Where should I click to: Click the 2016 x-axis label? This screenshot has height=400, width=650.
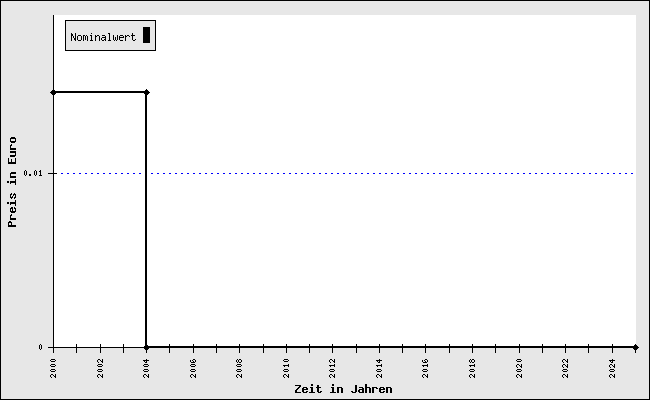pyautogui.click(x=425, y=368)
